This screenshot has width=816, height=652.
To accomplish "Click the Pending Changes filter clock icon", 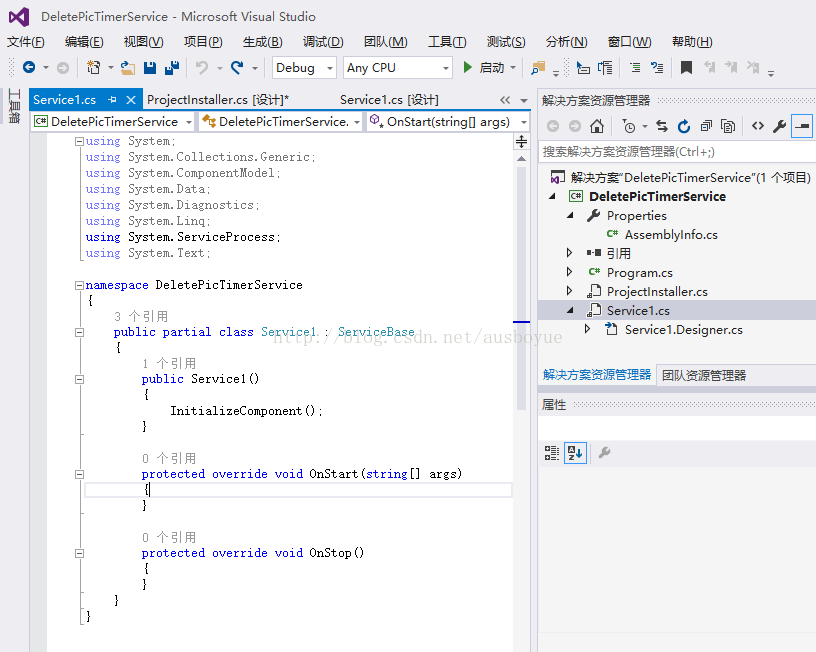I will [x=629, y=126].
